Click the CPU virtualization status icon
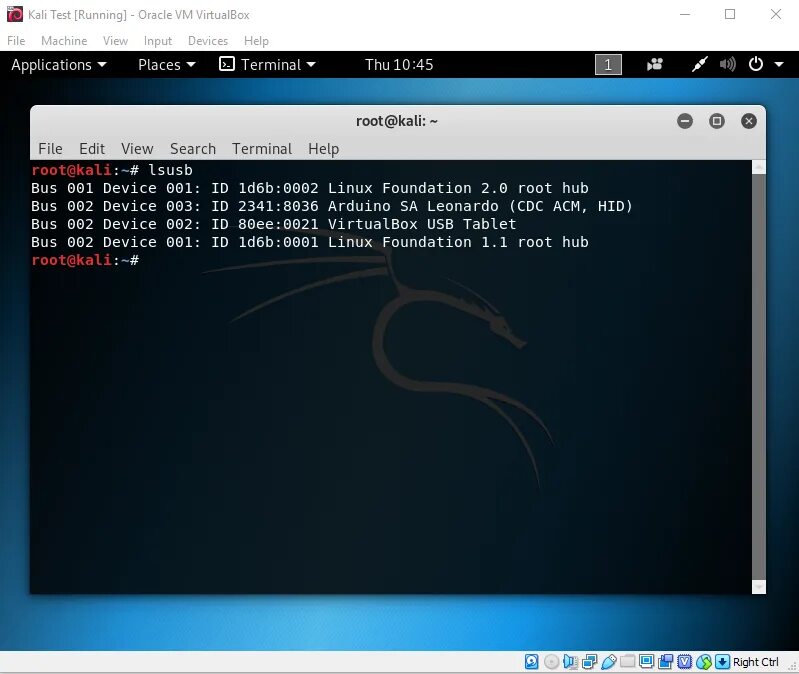799x674 pixels. coord(684,662)
